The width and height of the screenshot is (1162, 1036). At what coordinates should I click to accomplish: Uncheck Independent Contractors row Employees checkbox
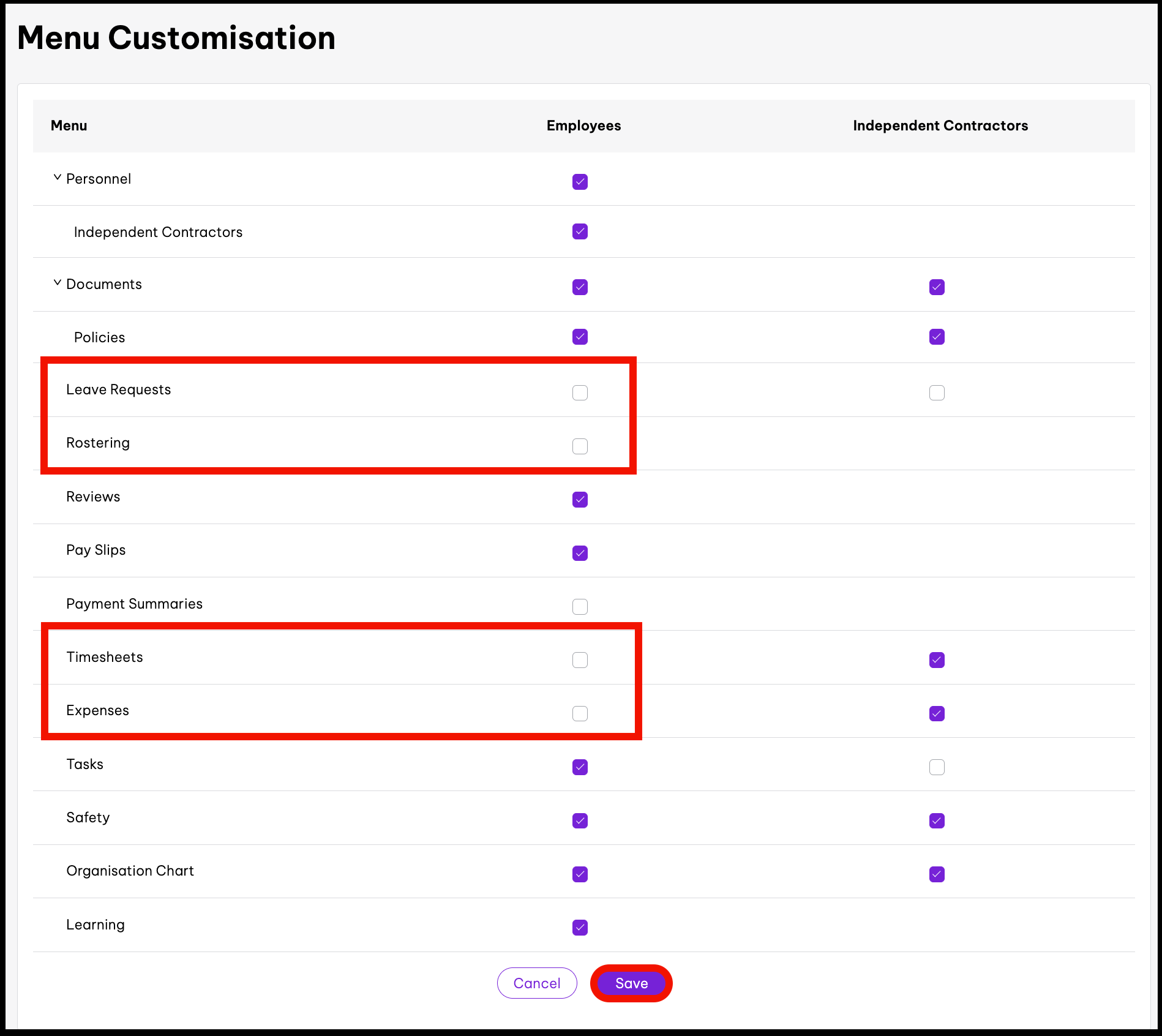pyautogui.click(x=580, y=231)
